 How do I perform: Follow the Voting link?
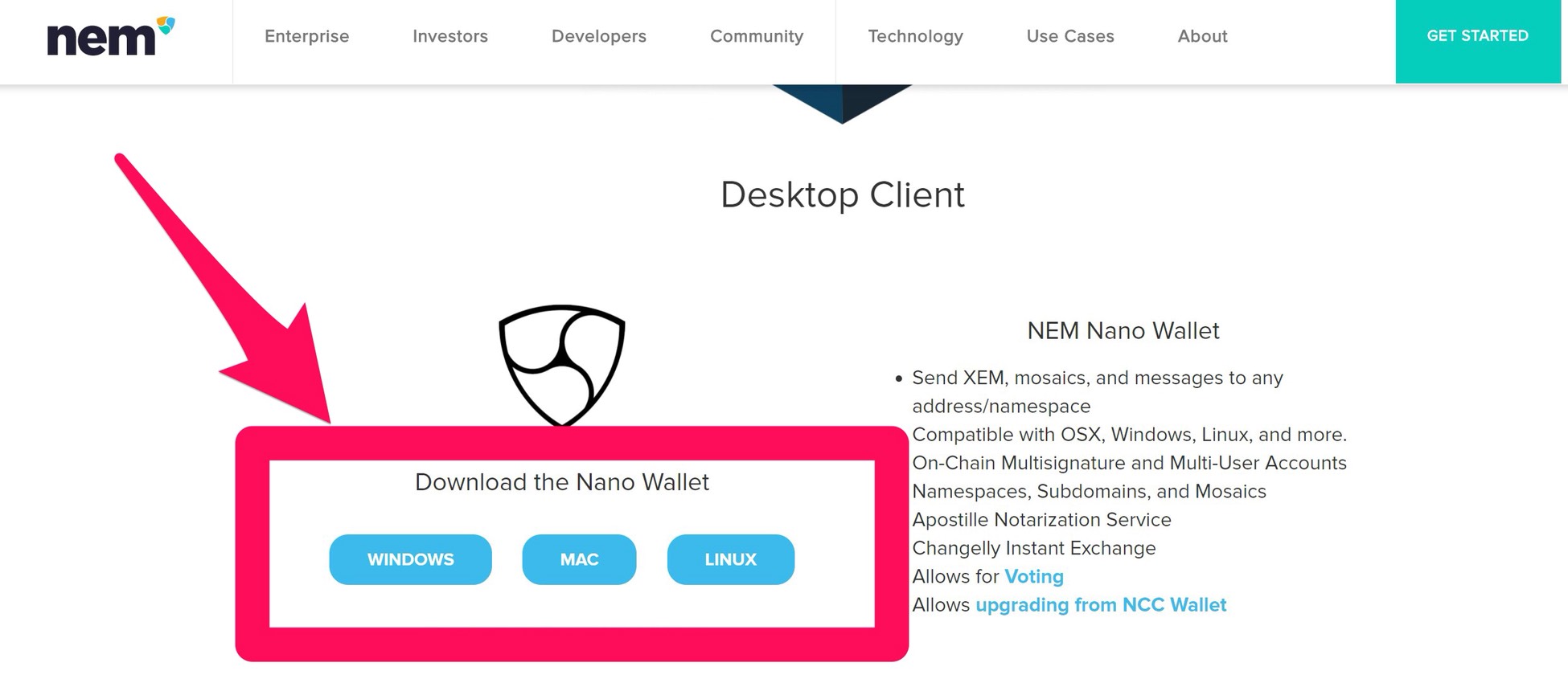(1034, 577)
